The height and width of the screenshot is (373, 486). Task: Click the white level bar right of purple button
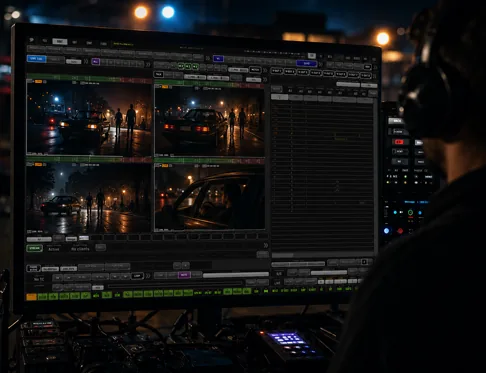(236, 275)
